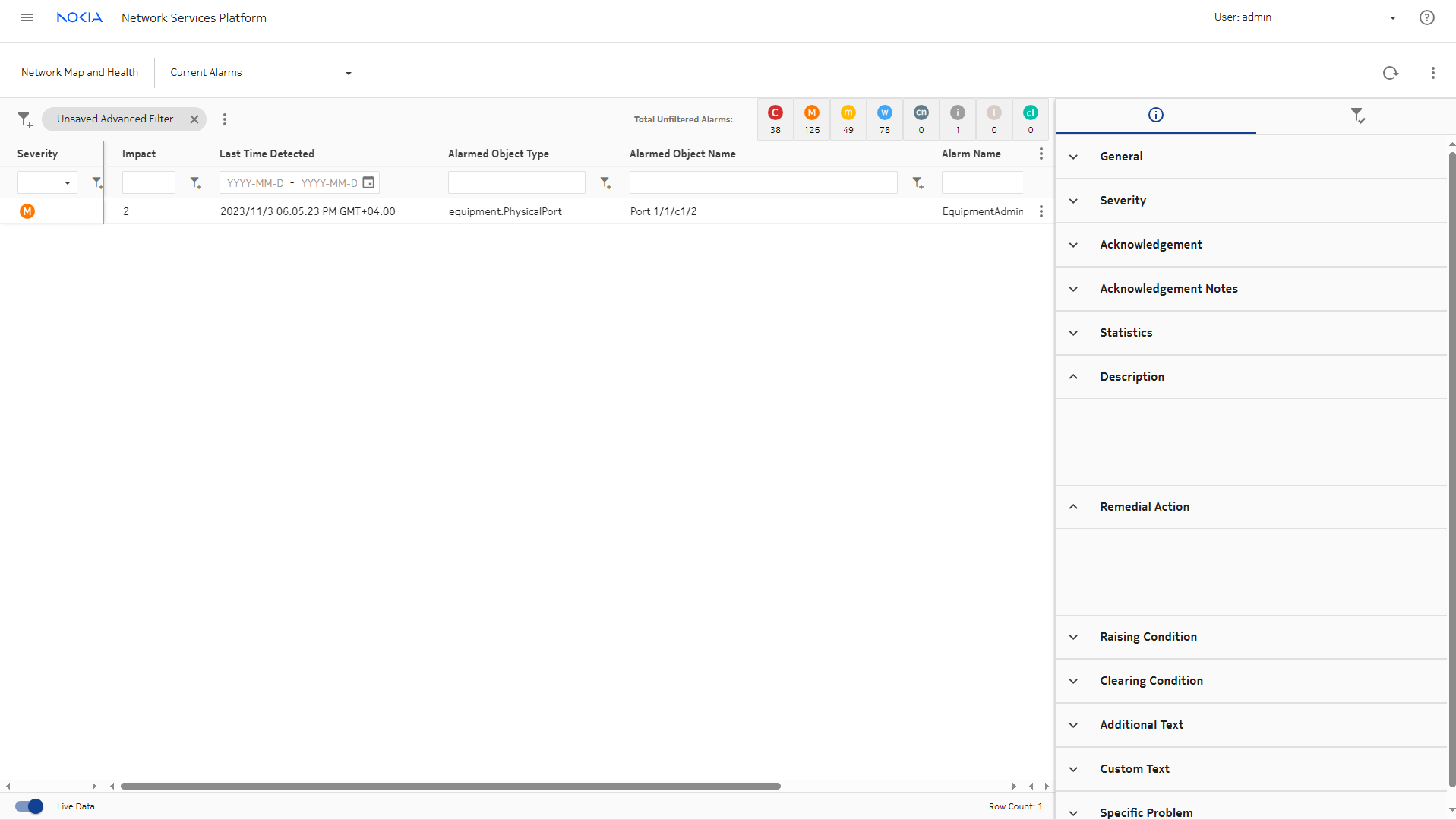1456x820 pixels.
Task: Click the advanced filter funnel icon
Action: (x=25, y=119)
